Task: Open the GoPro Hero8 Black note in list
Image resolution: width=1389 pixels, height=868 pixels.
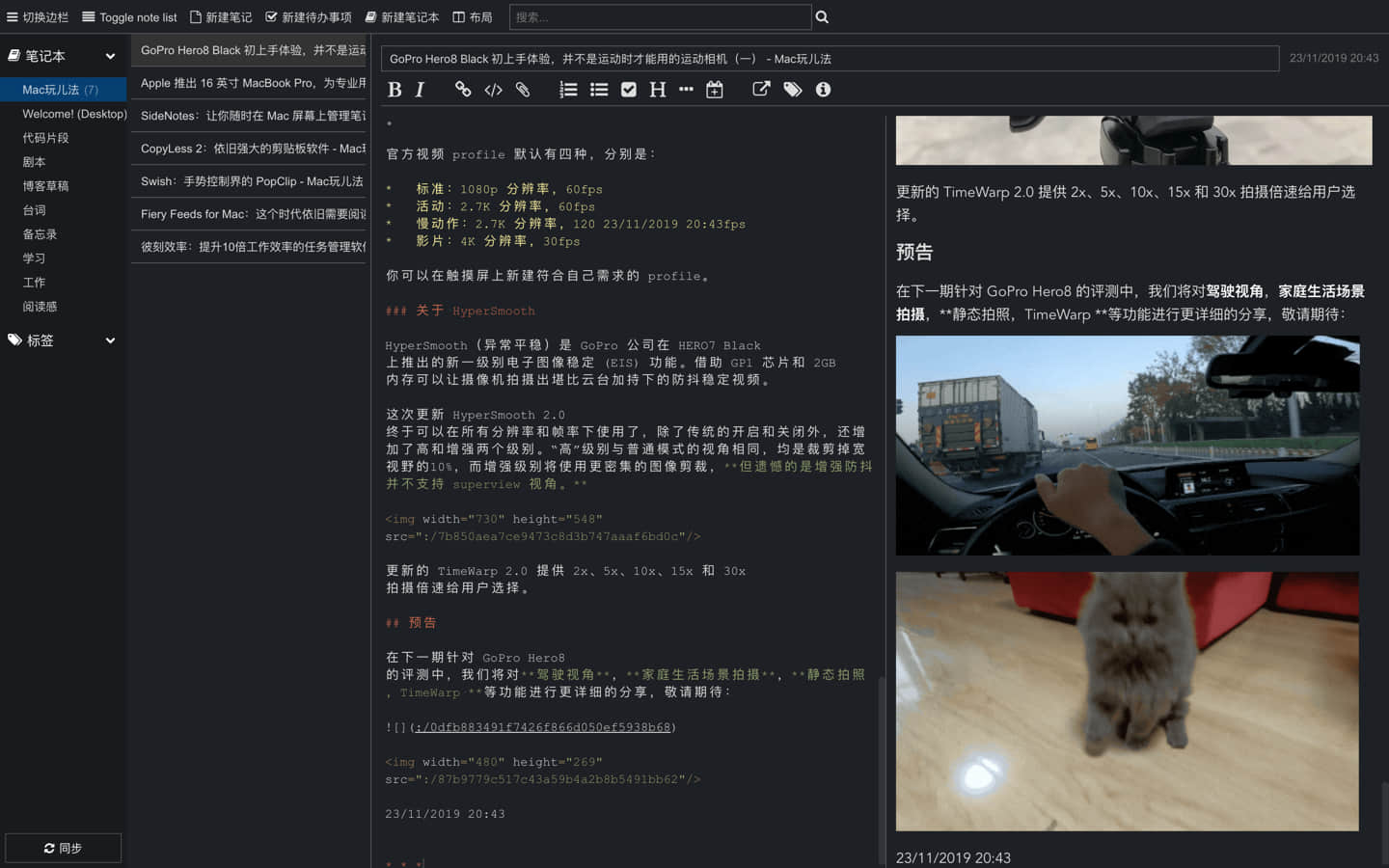Action: click(x=250, y=50)
